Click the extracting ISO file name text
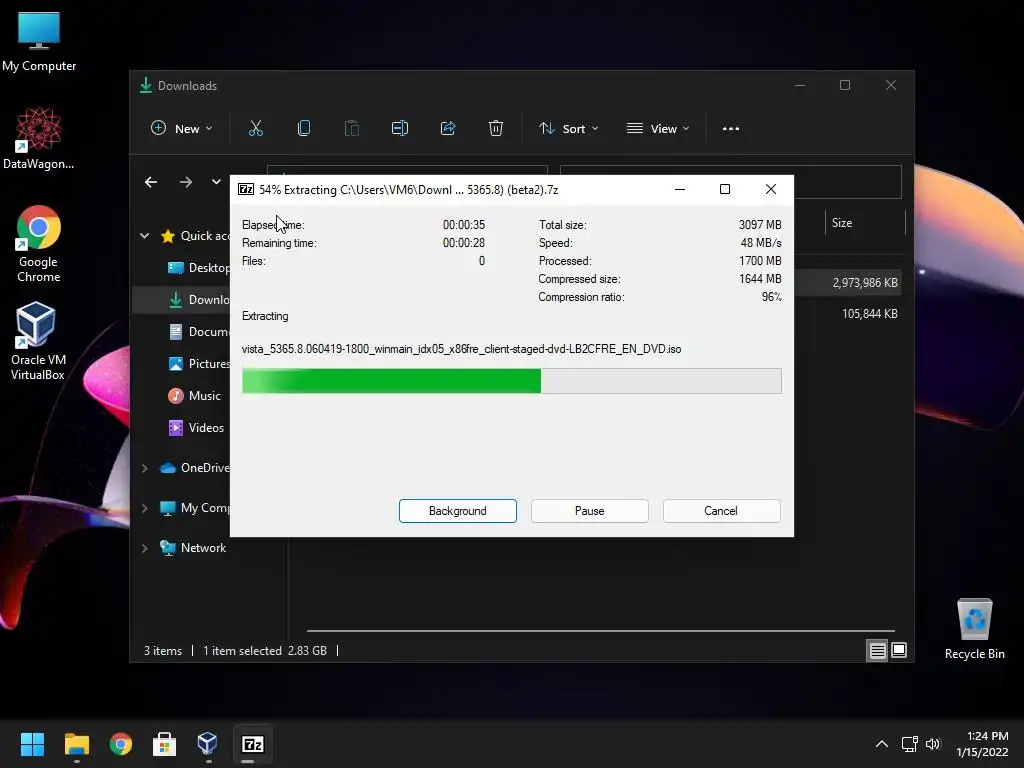 click(x=461, y=349)
